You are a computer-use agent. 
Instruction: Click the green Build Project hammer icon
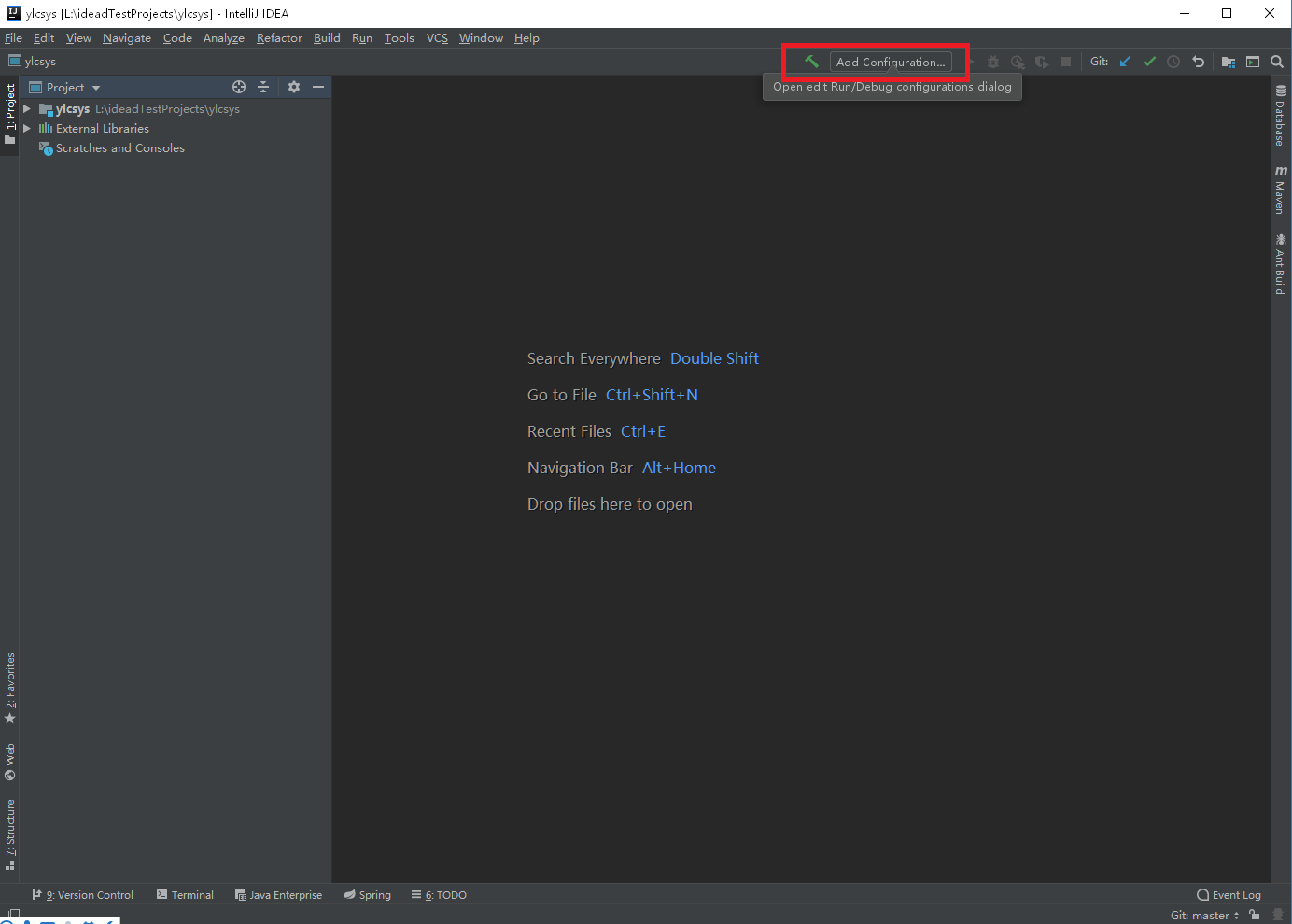[811, 62]
